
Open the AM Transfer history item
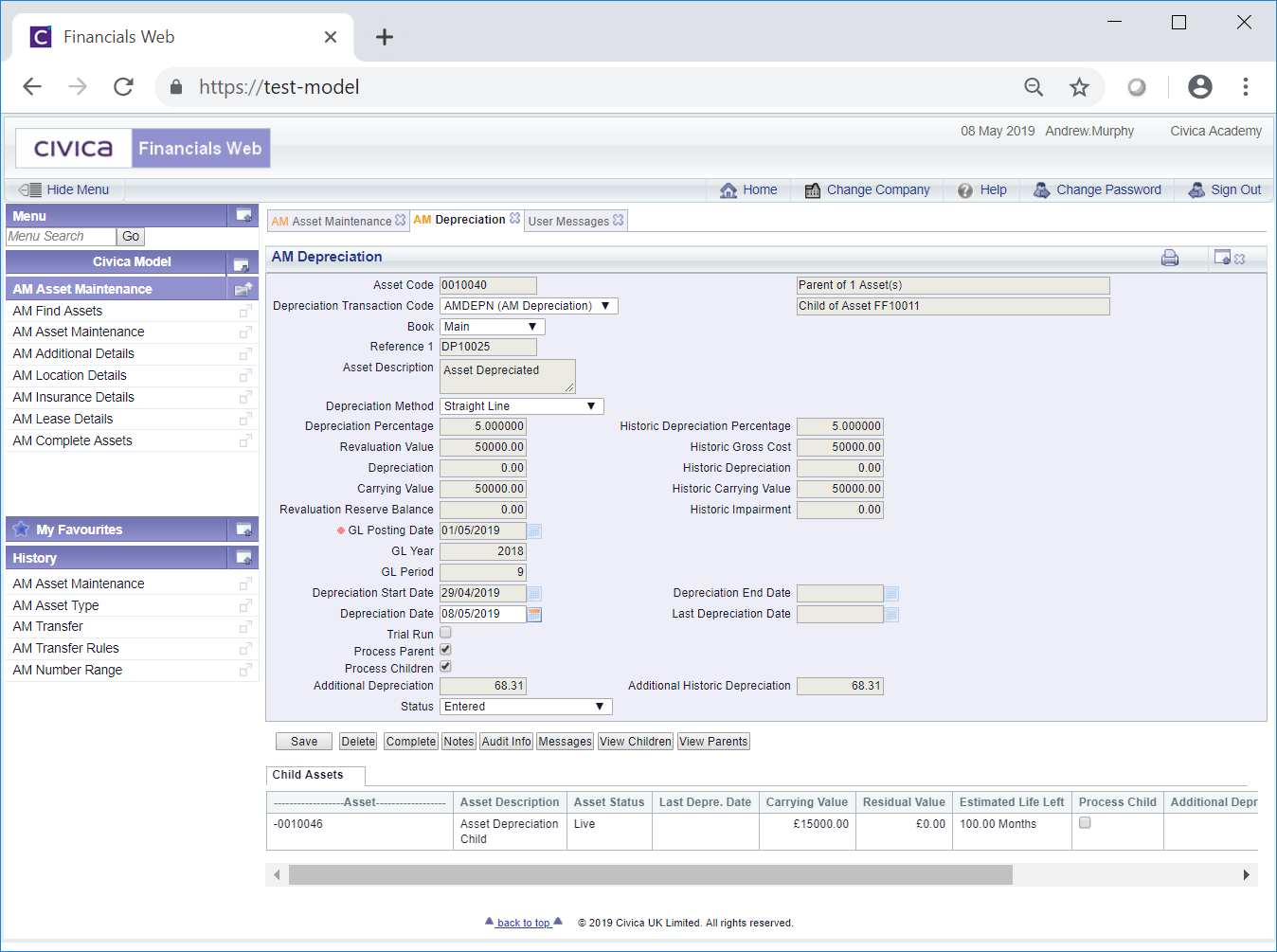coord(48,627)
